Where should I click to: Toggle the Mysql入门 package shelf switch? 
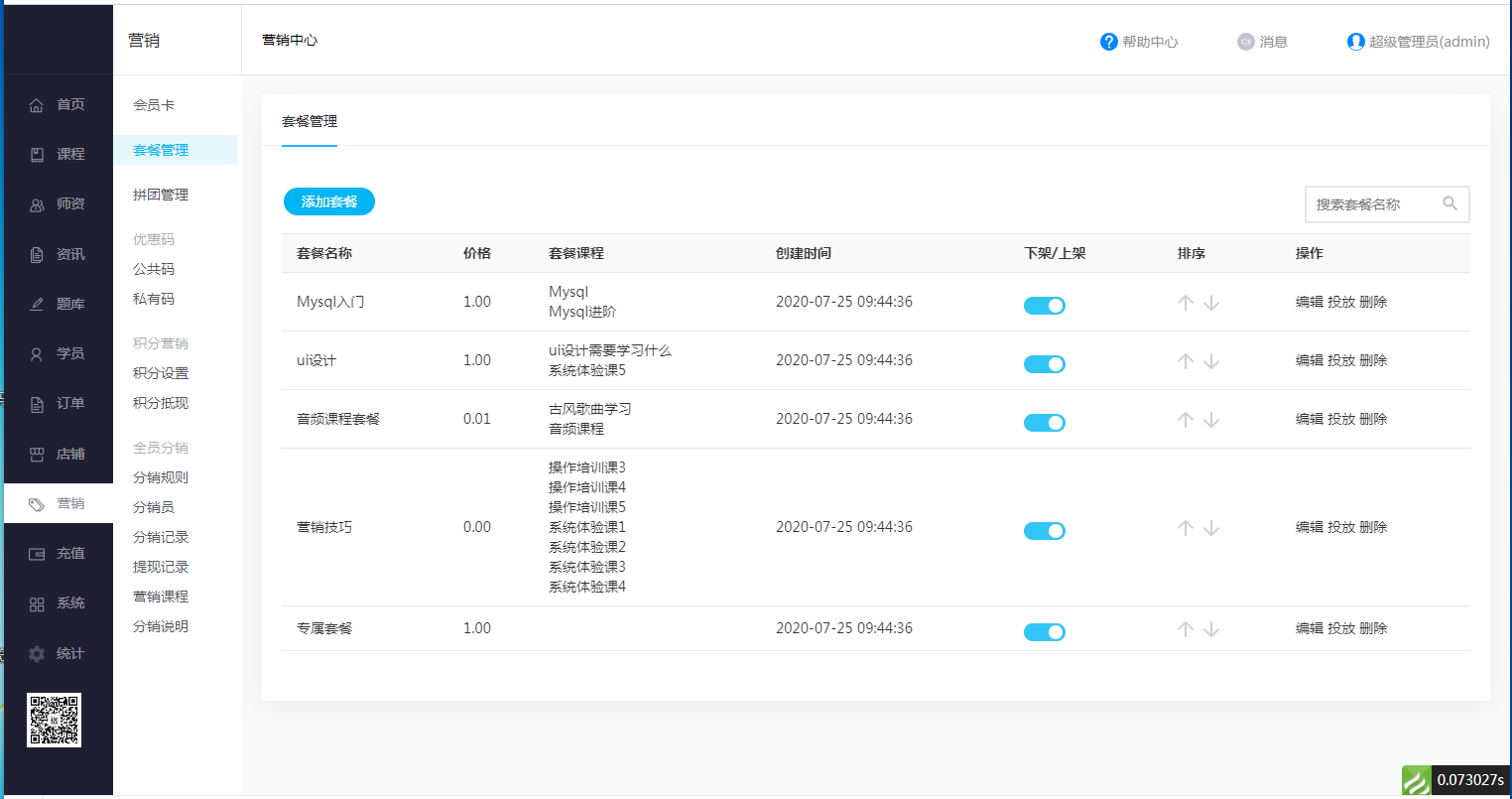[x=1044, y=306]
